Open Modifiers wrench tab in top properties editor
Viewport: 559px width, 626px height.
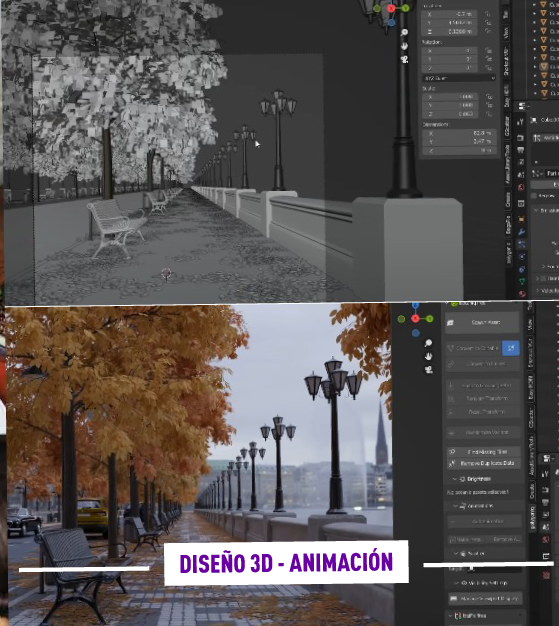coord(521,232)
